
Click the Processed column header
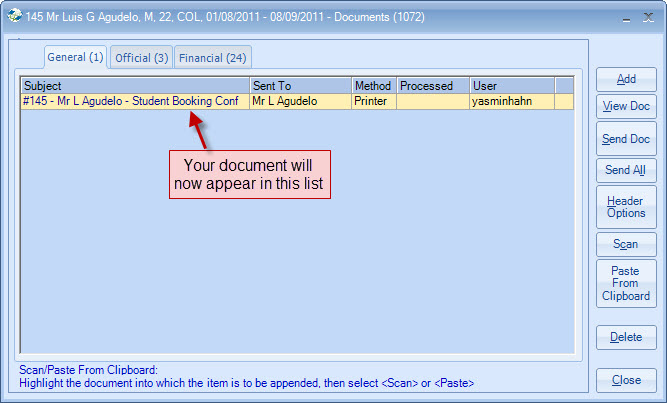click(432, 86)
